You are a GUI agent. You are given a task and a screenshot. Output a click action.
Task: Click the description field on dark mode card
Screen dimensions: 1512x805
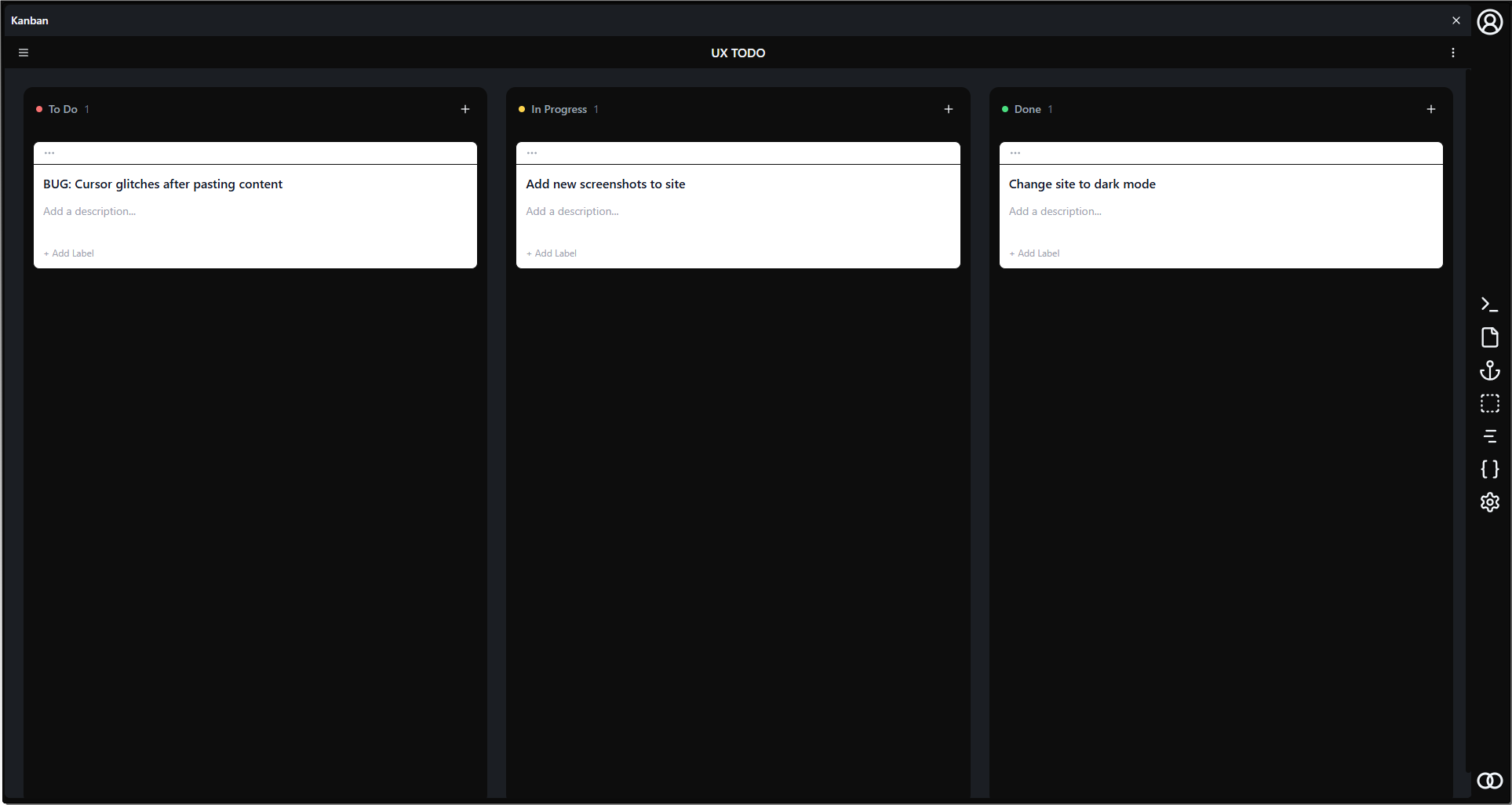point(1055,211)
